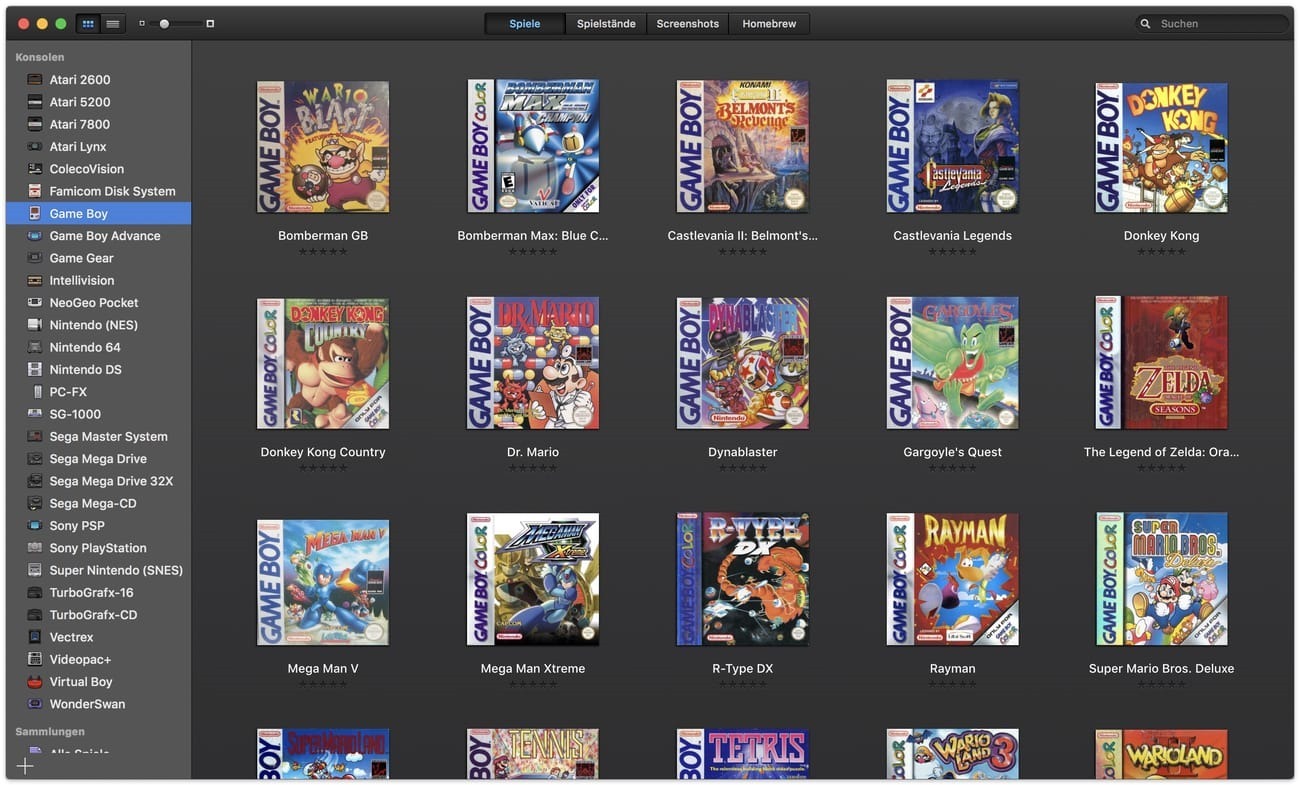Click the Super Nintendo (SNES) icon
The width and height of the screenshot is (1300, 785).
(x=35, y=571)
